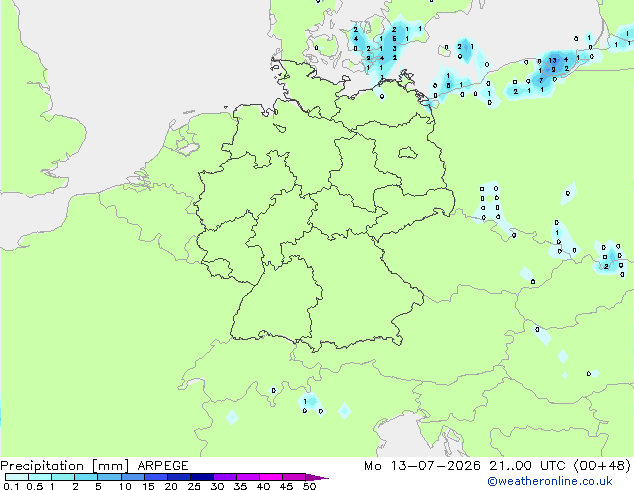
Task: Click the '13' precipitation value on Baltic coast
Action: pos(552,61)
